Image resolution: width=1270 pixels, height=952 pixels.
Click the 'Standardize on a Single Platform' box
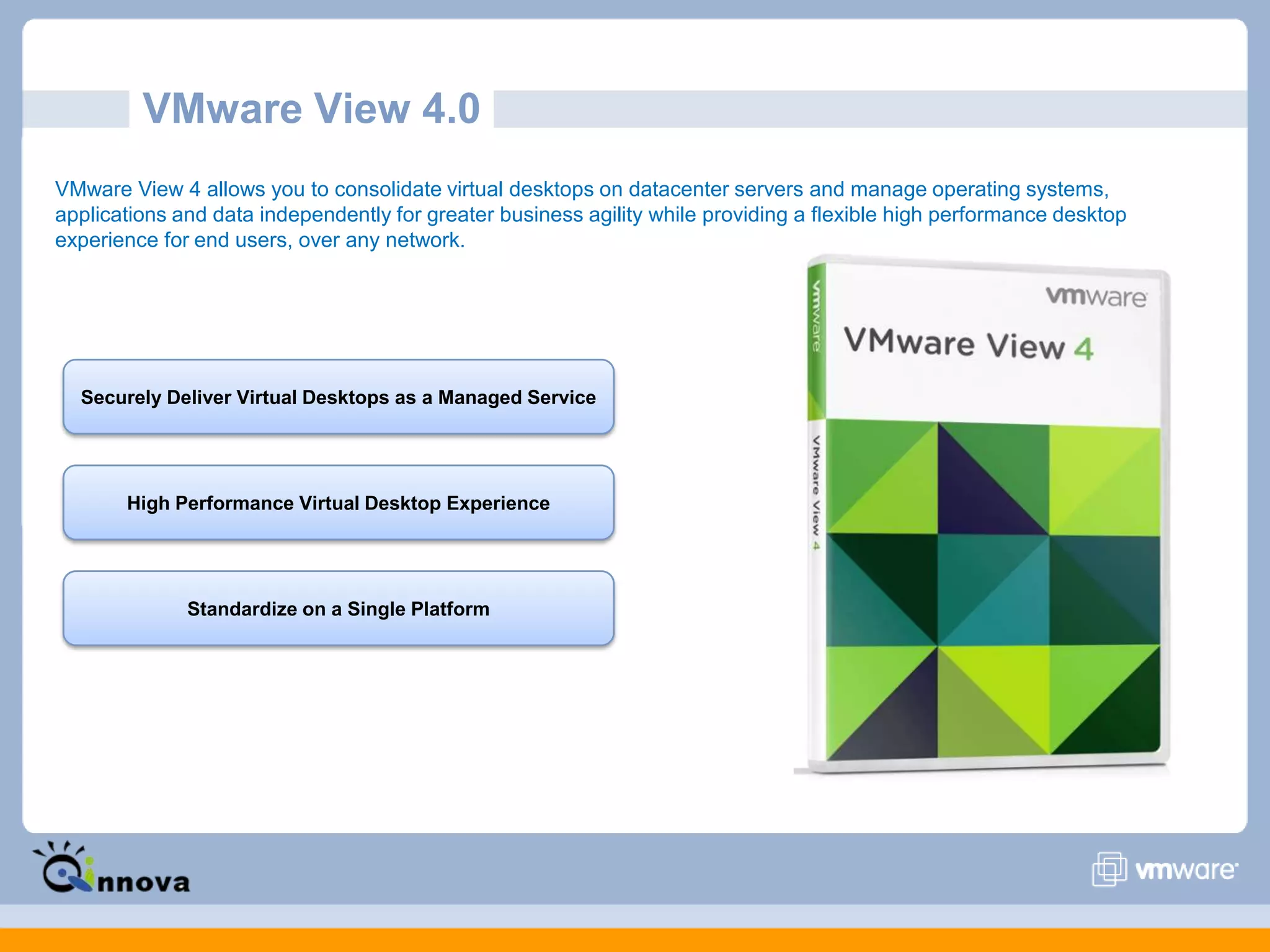coord(339,609)
